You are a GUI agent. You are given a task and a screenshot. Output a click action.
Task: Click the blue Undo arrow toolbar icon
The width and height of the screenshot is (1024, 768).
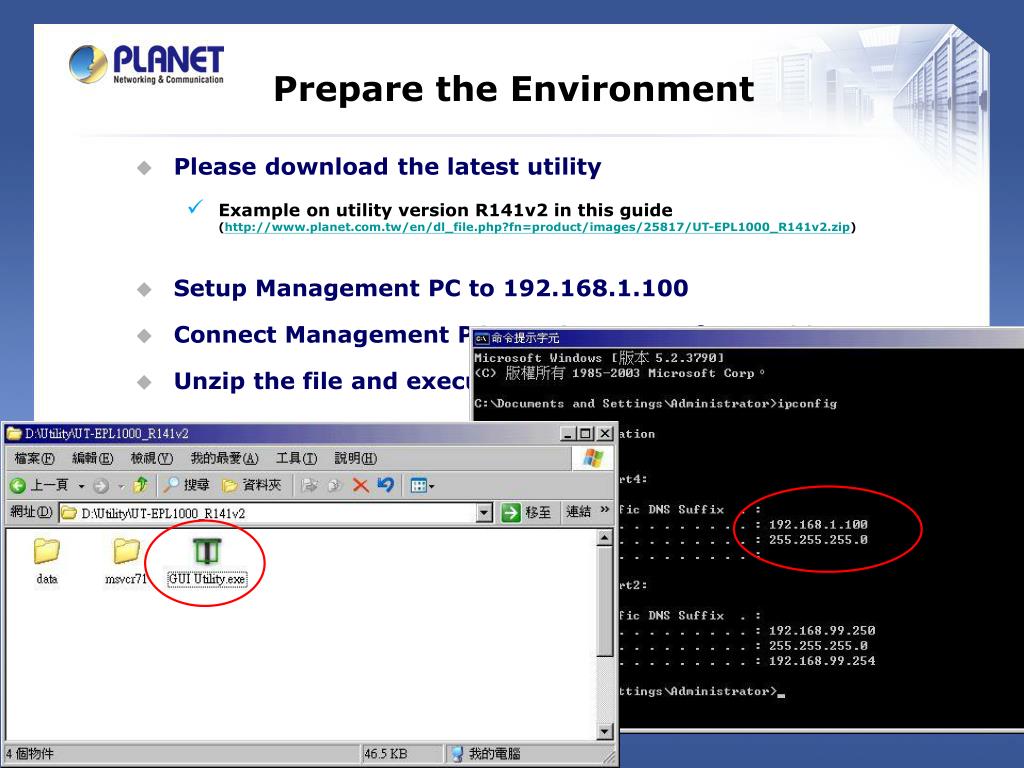coord(385,485)
